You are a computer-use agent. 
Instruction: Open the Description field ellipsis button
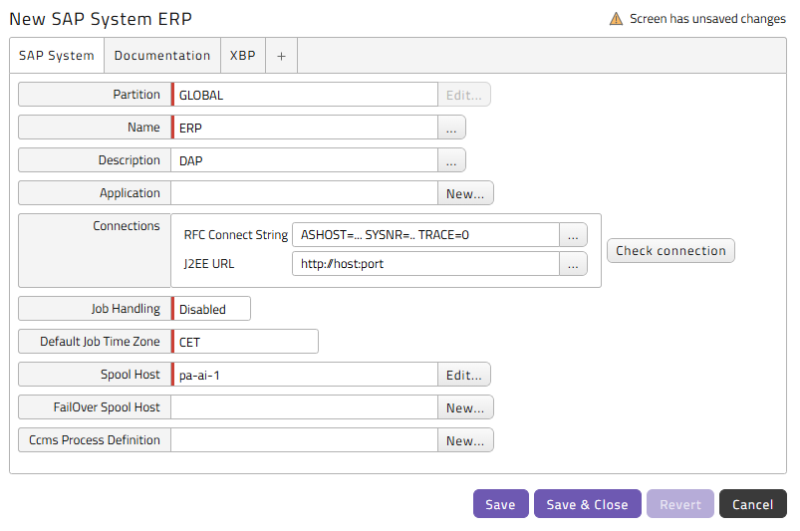coord(452,160)
